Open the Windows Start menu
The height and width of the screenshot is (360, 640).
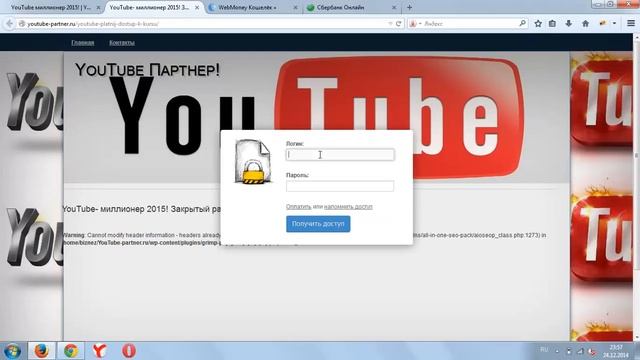13,351
